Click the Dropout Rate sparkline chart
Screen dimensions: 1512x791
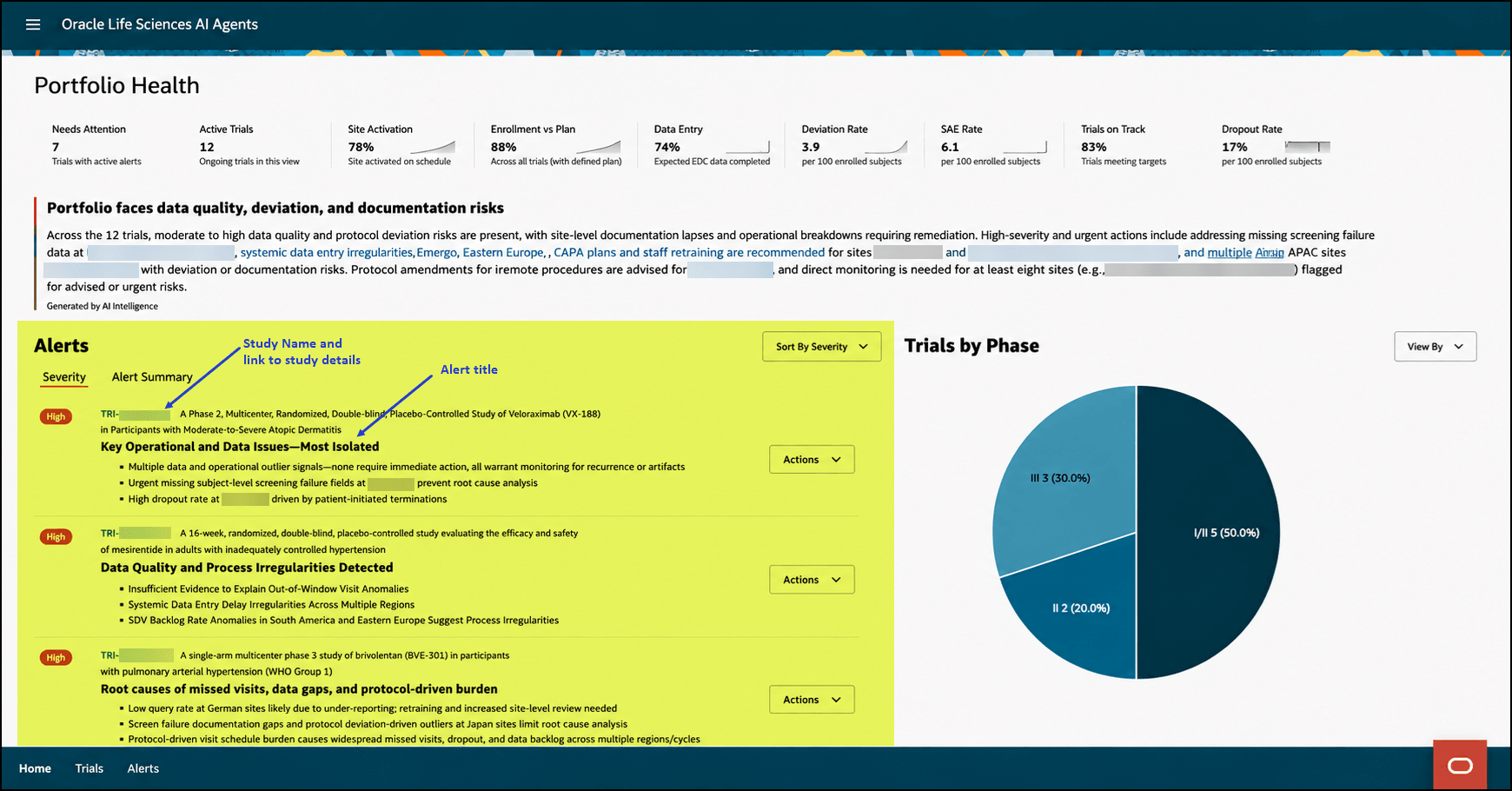pyautogui.click(x=1308, y=147)
